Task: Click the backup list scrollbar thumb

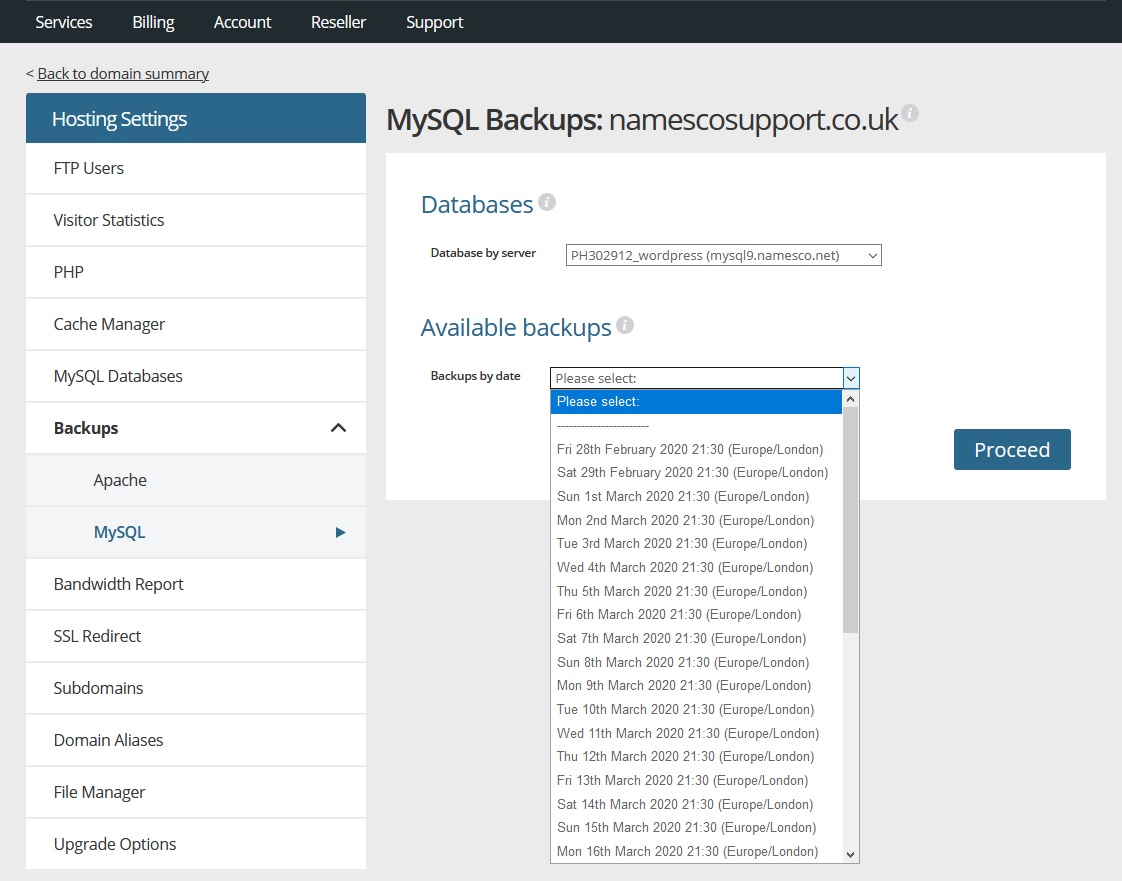Action: tap(850, 520)
